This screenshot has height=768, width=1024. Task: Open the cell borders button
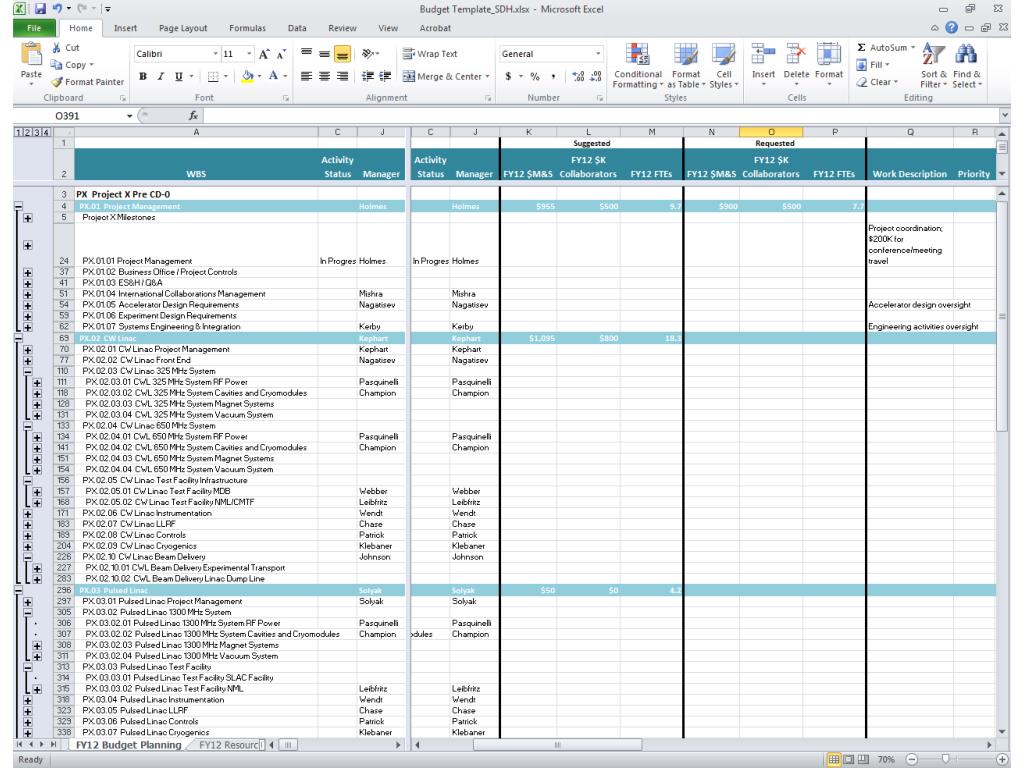[213, 76]
